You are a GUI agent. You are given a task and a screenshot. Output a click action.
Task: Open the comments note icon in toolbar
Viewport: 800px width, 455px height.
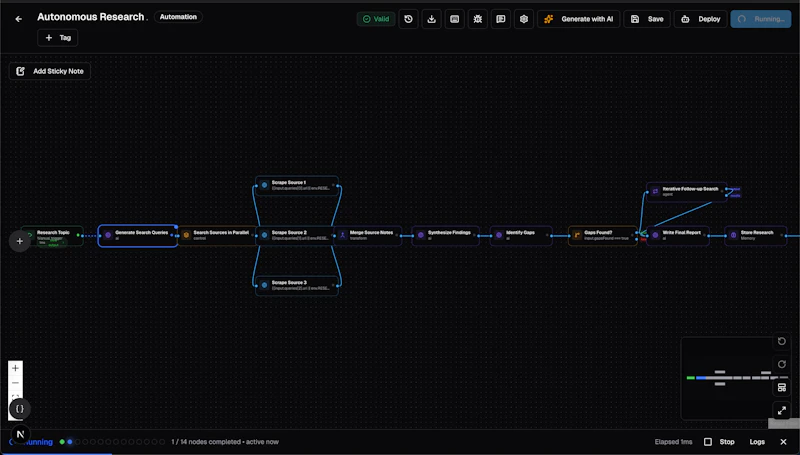(x=501, y=19)
